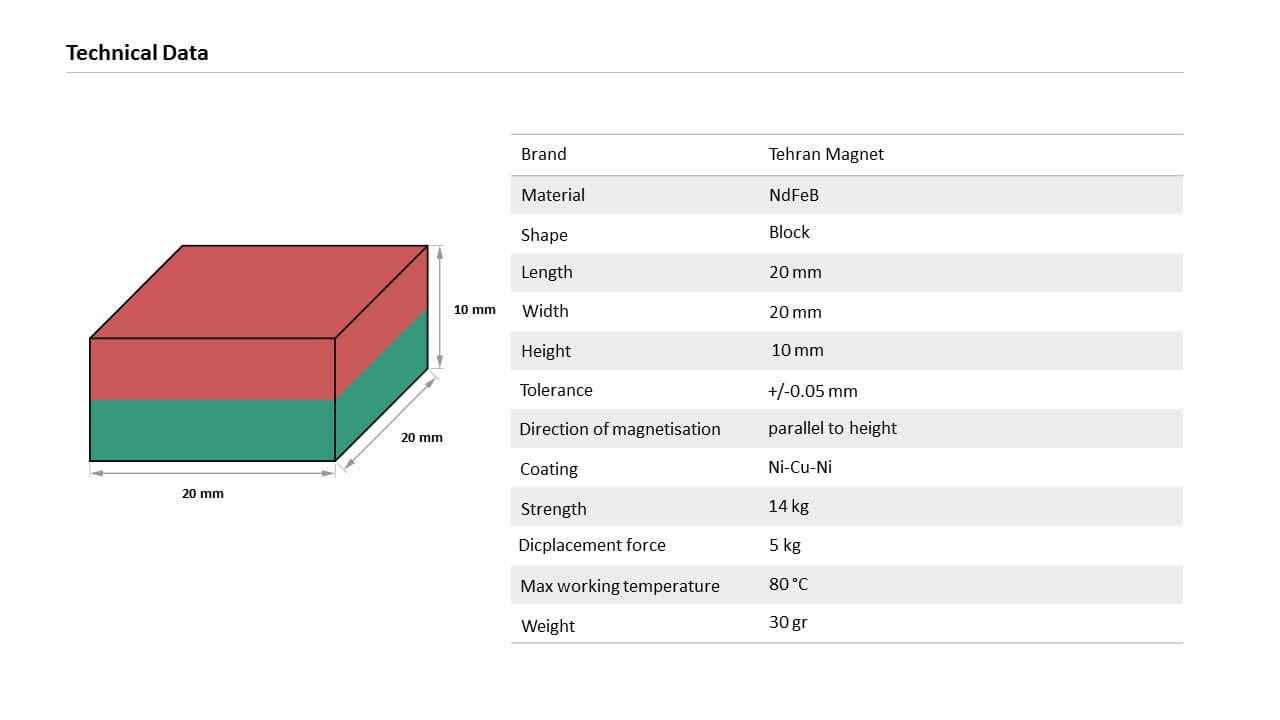Select the 14 kg strength value
Screen dimensions: 1280x720
(x=788, y=506)
